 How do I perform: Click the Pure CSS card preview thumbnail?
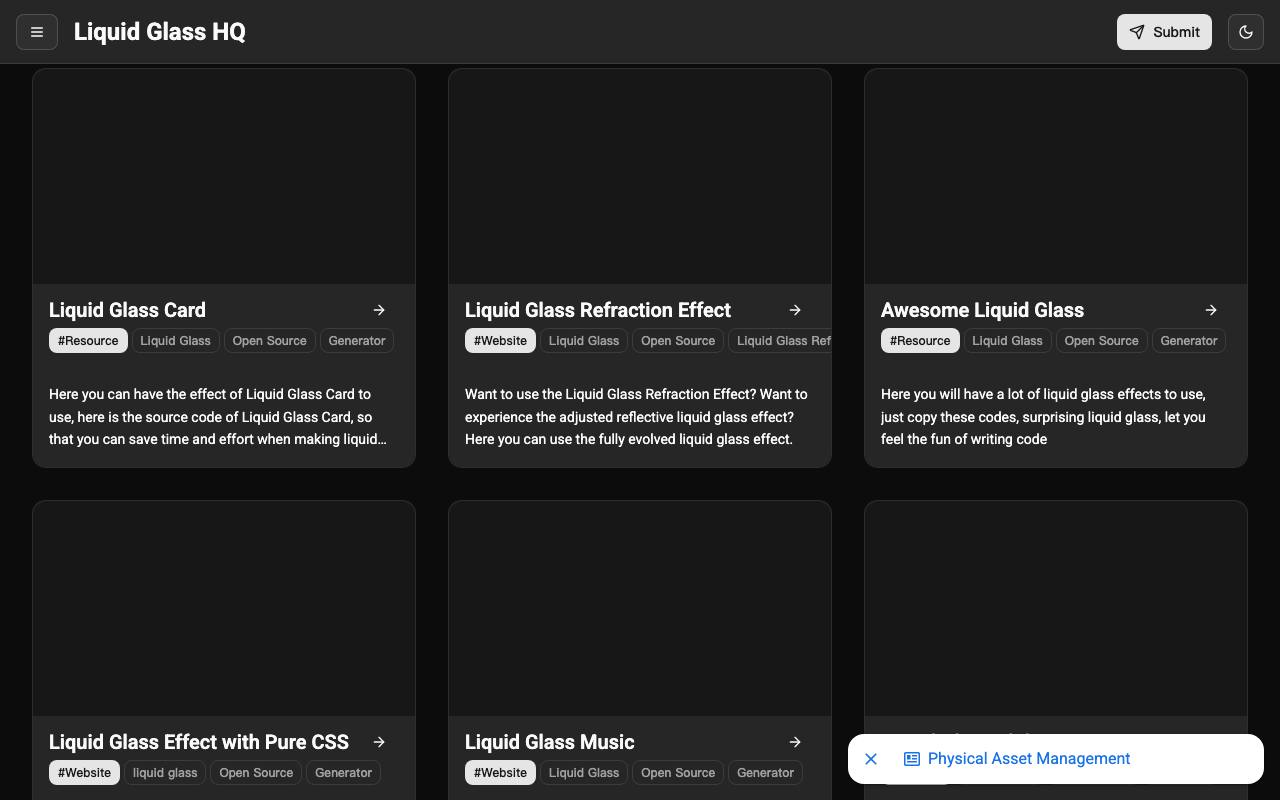point(224,608)
